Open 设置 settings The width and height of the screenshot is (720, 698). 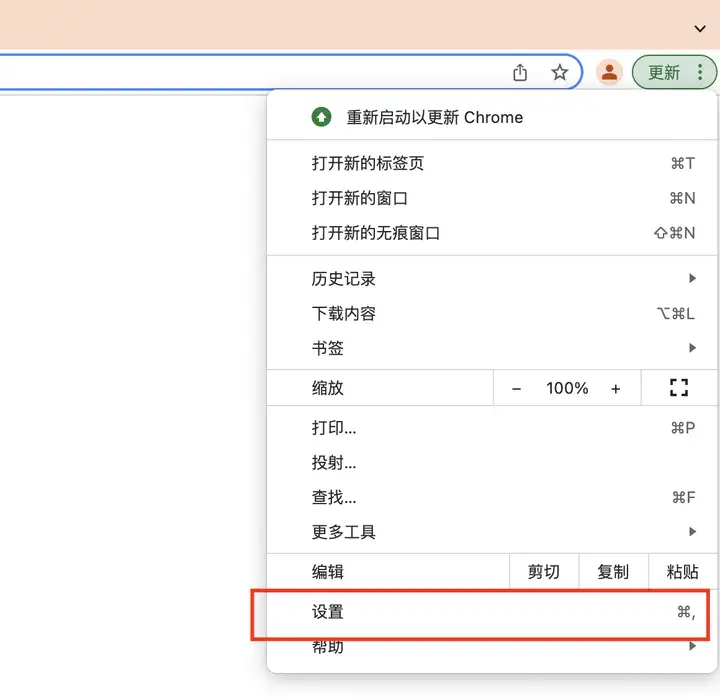click(x=491, y=612)
